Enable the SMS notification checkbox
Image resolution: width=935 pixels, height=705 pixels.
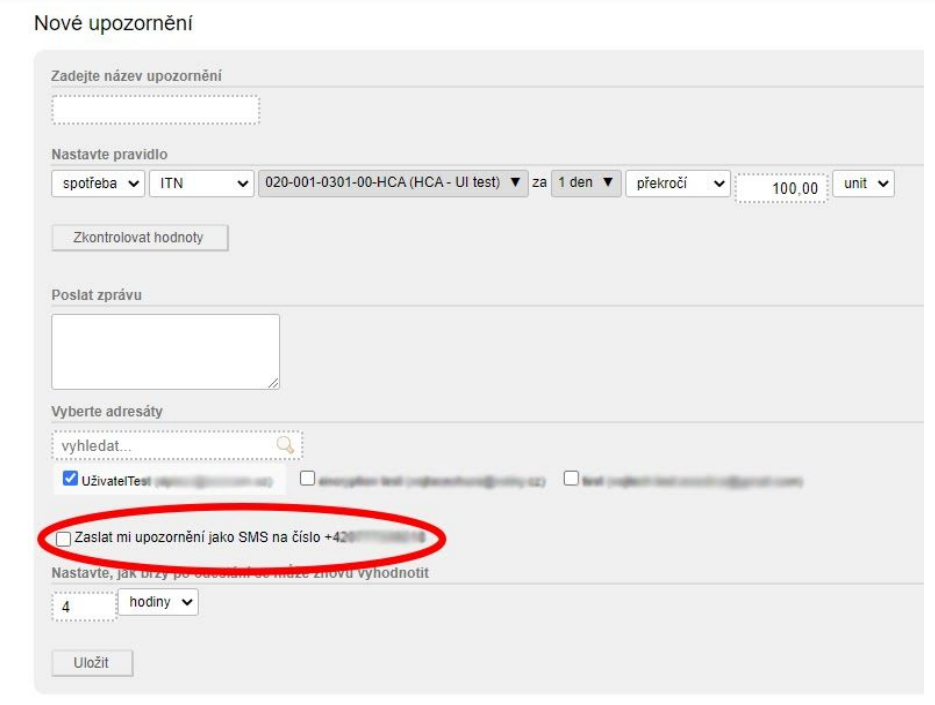[64, 539]
